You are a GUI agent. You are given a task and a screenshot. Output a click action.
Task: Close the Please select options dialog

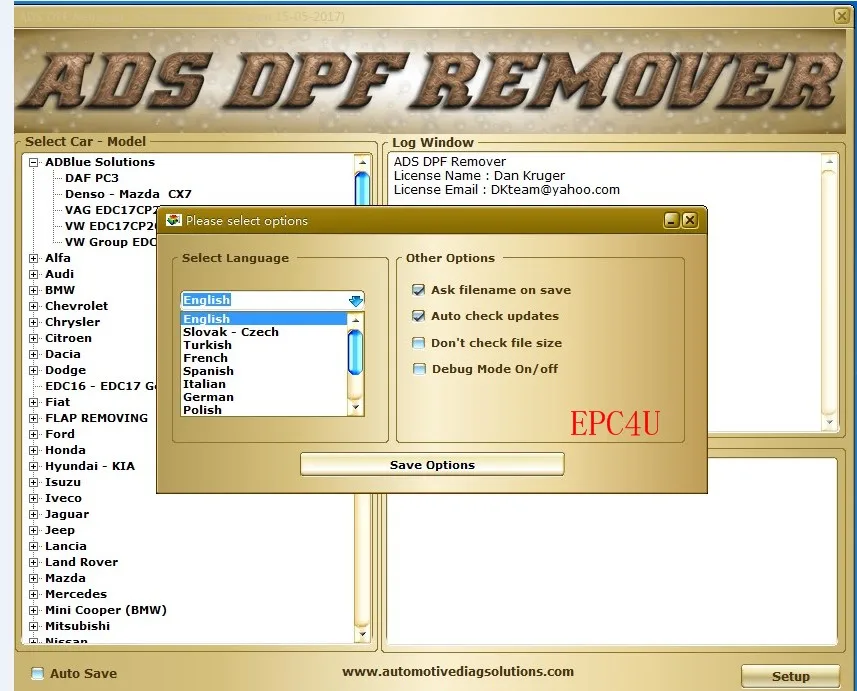point(690,220)
